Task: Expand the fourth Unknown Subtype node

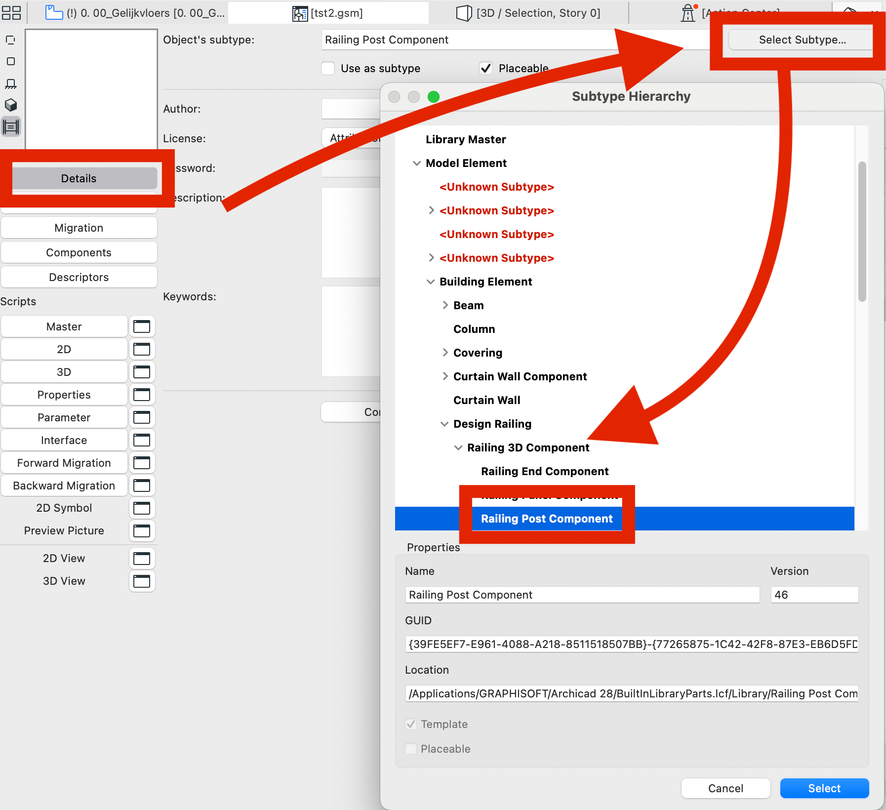Action: 431,258
